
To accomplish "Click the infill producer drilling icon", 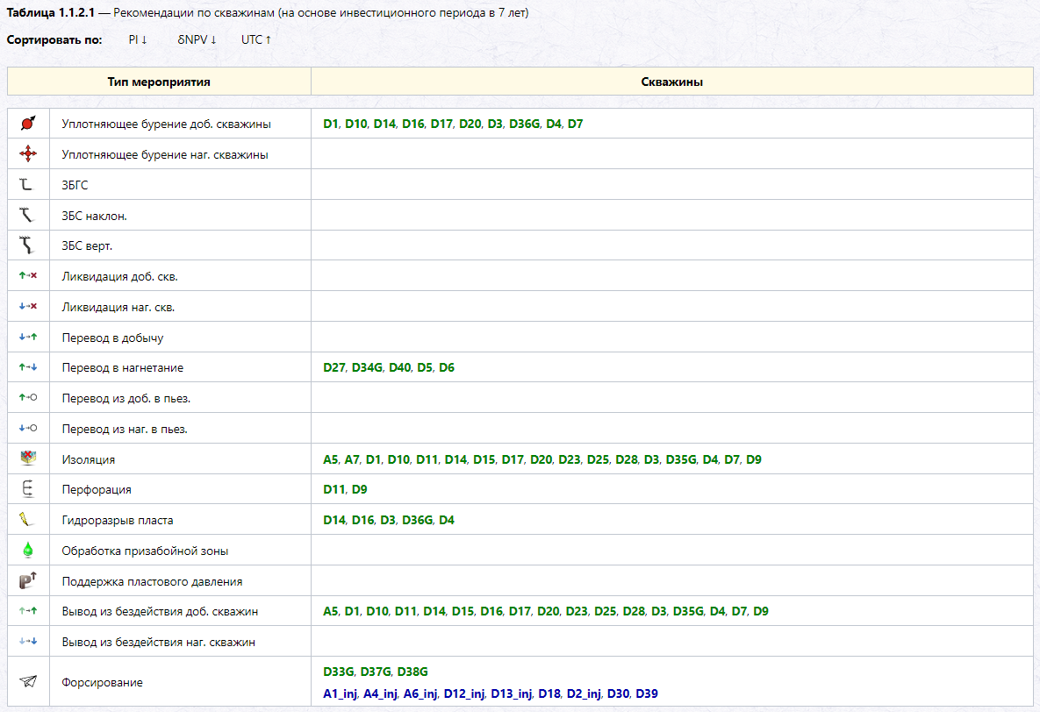I will point(28,123).
